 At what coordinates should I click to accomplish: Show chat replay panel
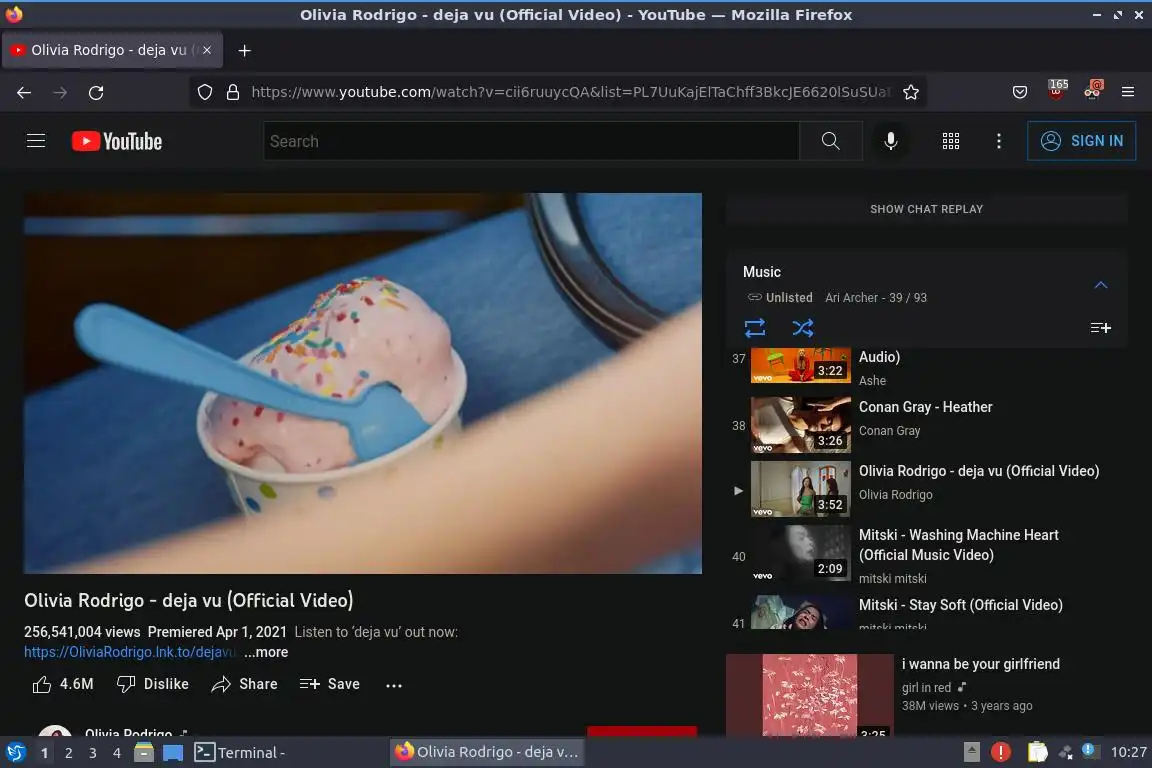pyautogui.click(x=926, y=209)
